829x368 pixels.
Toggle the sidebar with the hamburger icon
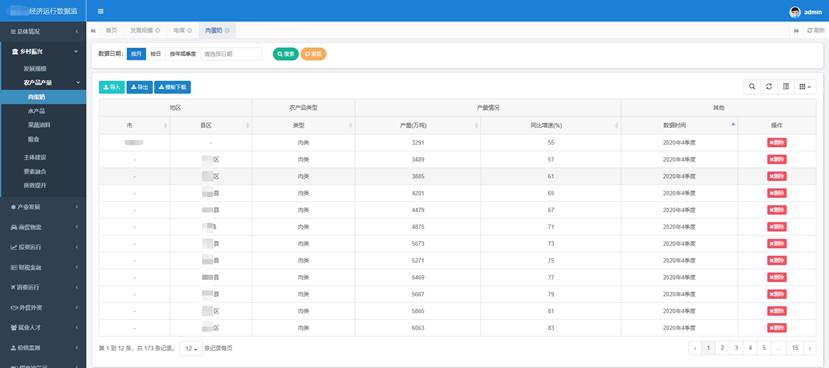coord(100,11)
